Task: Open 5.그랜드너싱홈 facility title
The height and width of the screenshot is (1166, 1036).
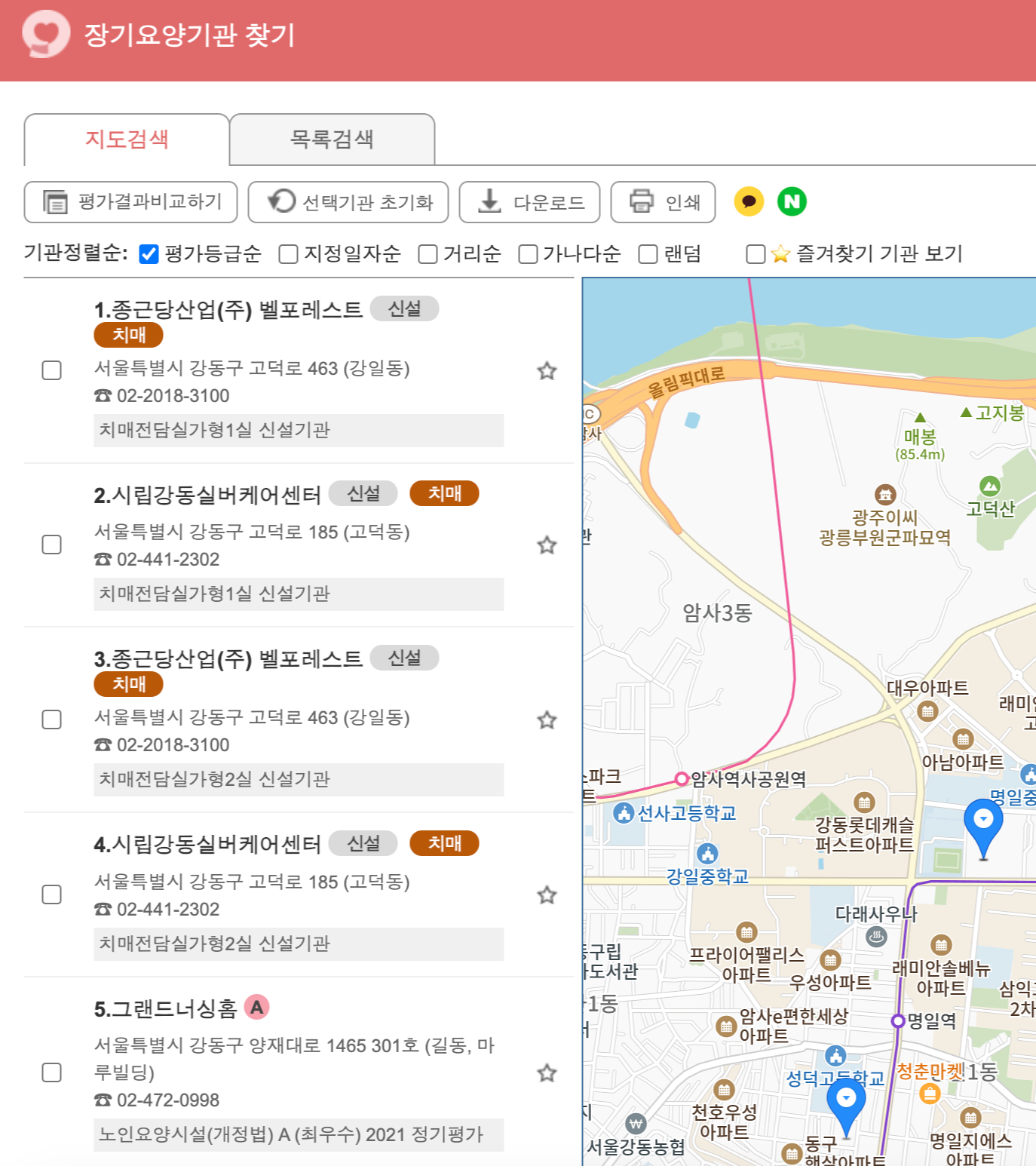Action: (165, 1008)
